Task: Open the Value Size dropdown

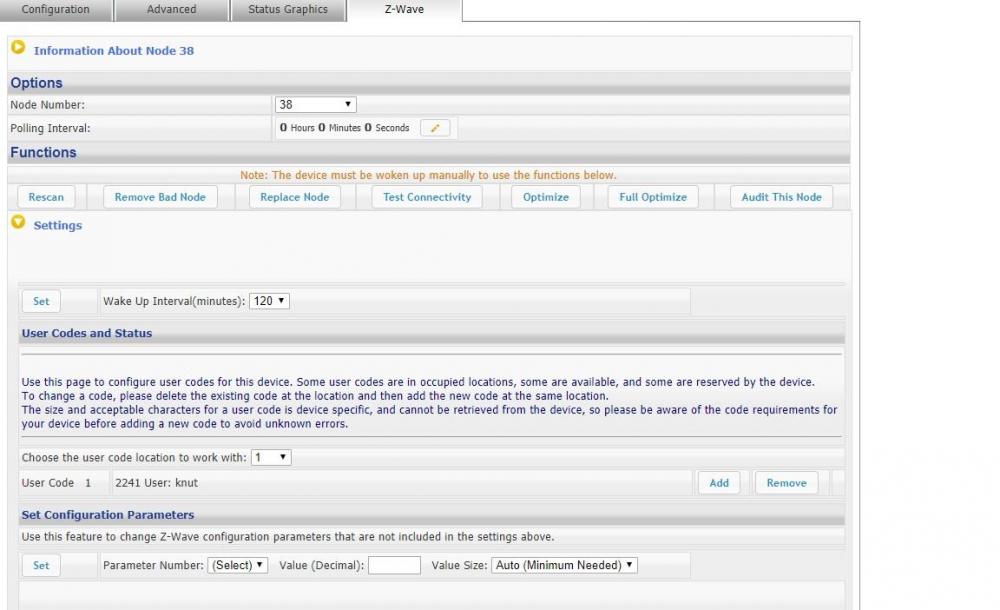Action: click(x=564, y=565)
